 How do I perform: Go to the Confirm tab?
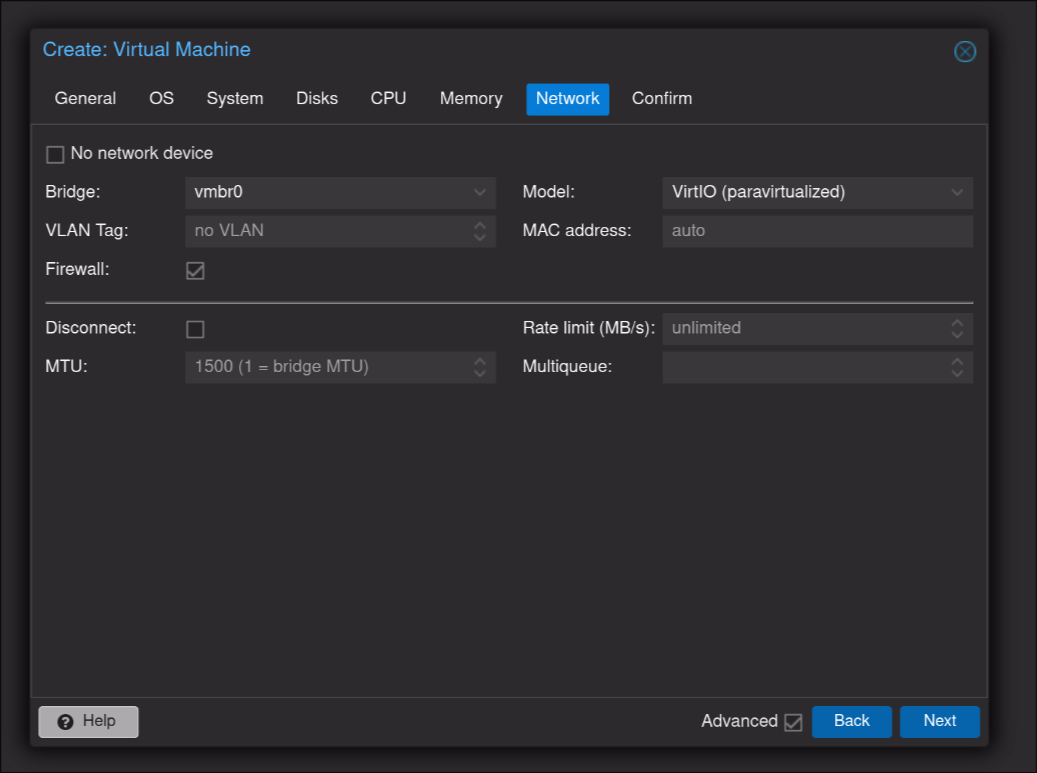coord(661,99)
